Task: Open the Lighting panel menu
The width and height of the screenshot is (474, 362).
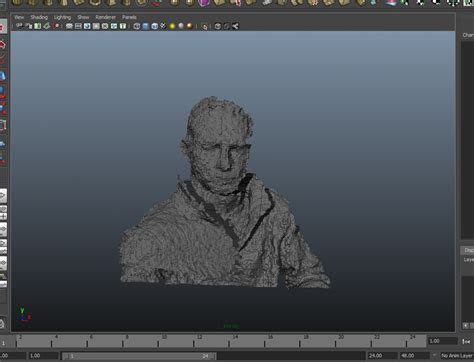Action: [x=62, y=17]
